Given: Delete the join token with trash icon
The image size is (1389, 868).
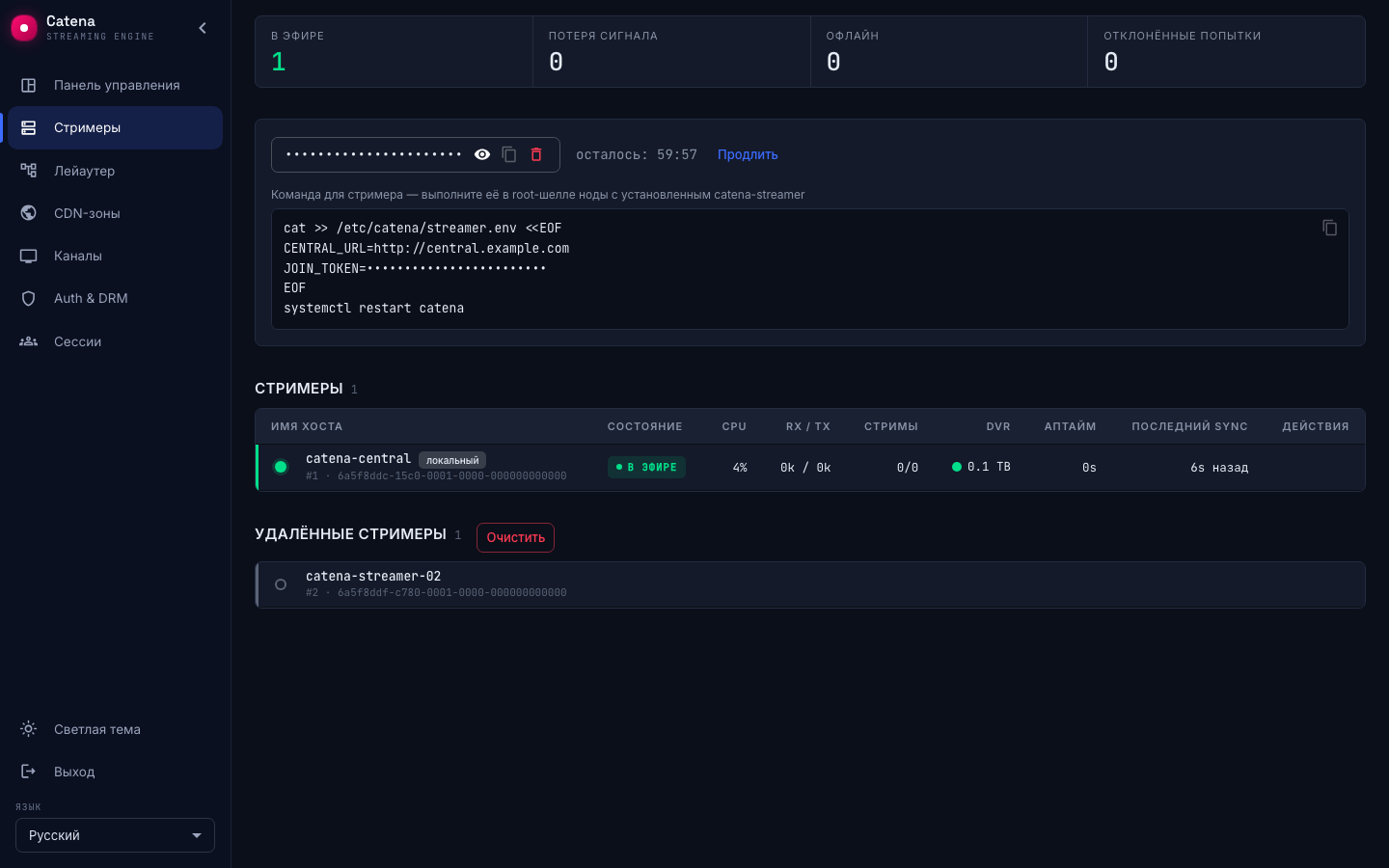Looking at the screenshot, I should coord(536,154).
